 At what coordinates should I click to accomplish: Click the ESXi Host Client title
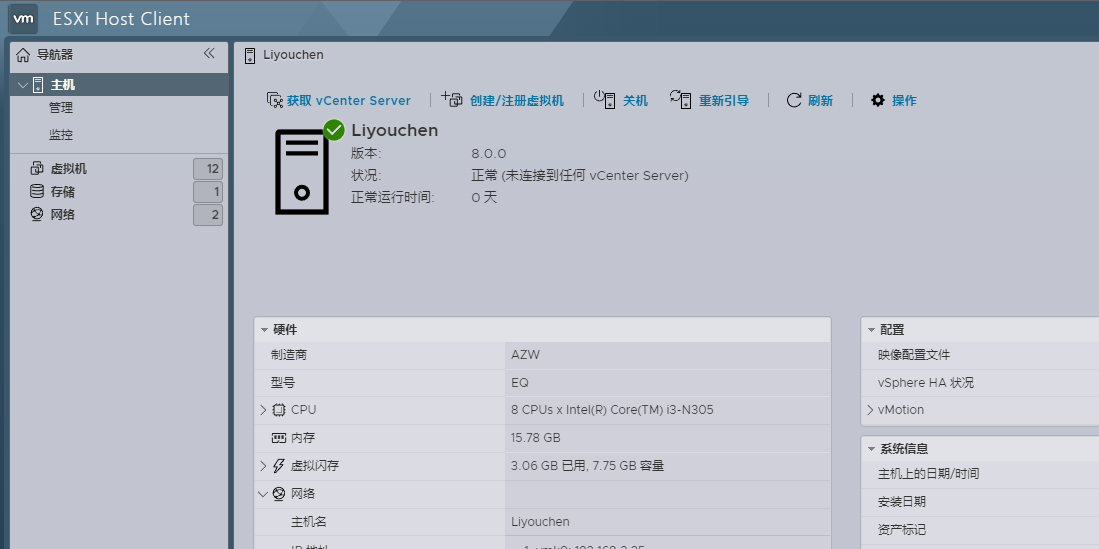coord(121,19)
